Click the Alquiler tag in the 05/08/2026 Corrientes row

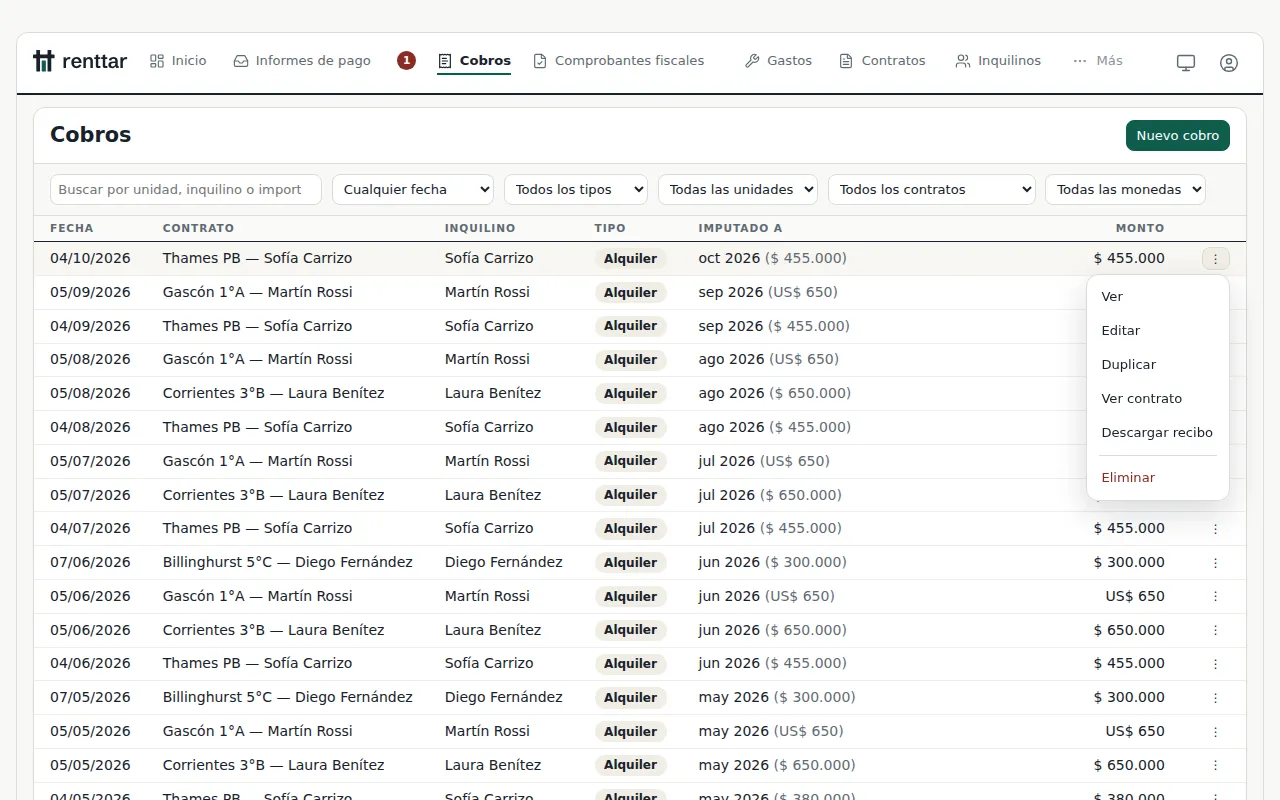coord(631,393)
